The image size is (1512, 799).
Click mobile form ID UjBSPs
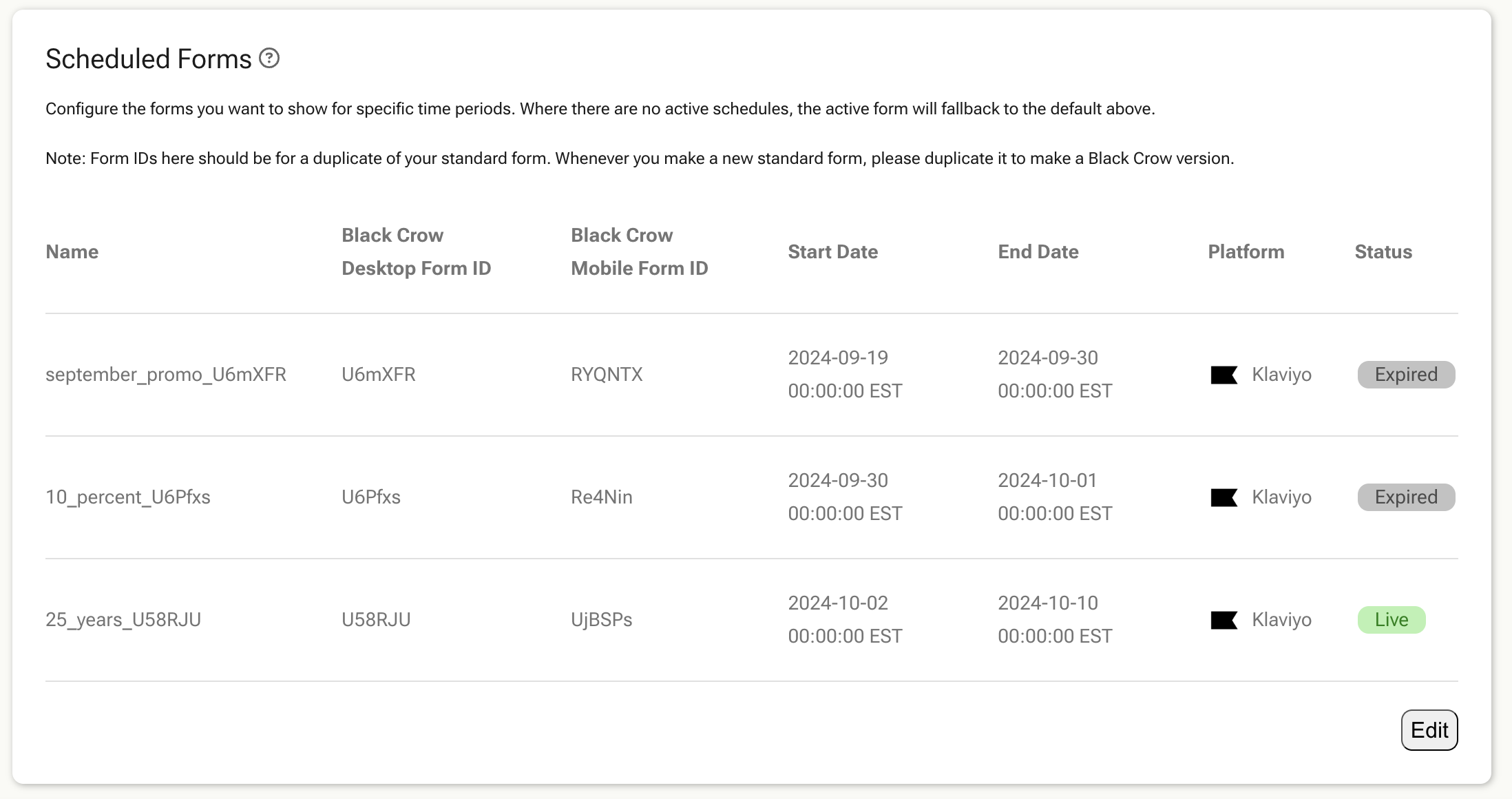[602, 620]
